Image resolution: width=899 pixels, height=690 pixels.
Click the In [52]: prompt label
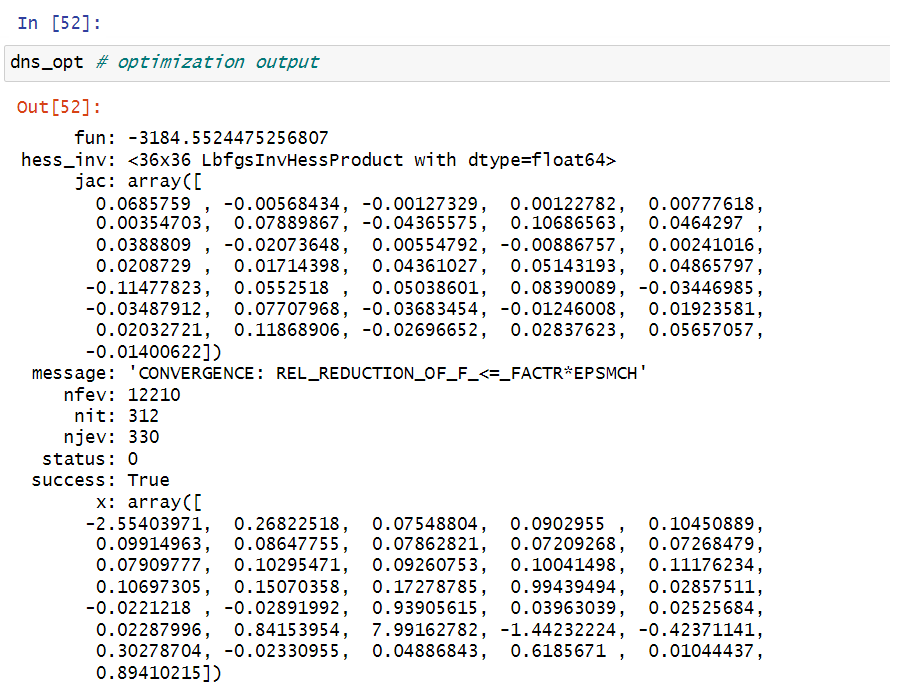pyautogui.click(x=58, y=24)
